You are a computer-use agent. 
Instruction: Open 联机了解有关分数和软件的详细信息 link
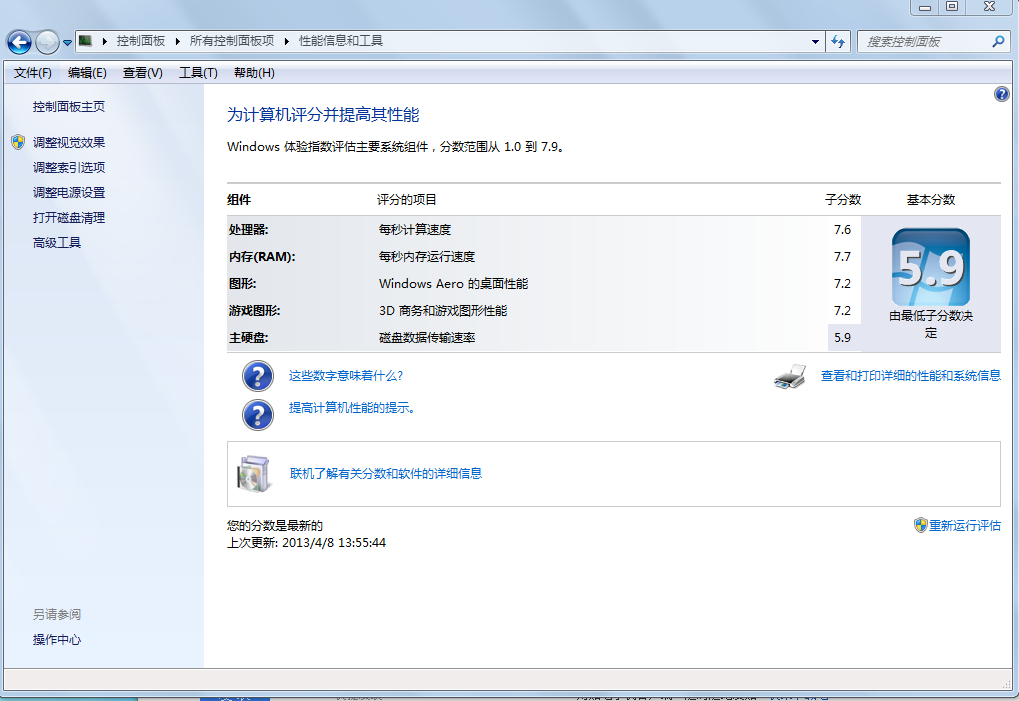[386, 474]
